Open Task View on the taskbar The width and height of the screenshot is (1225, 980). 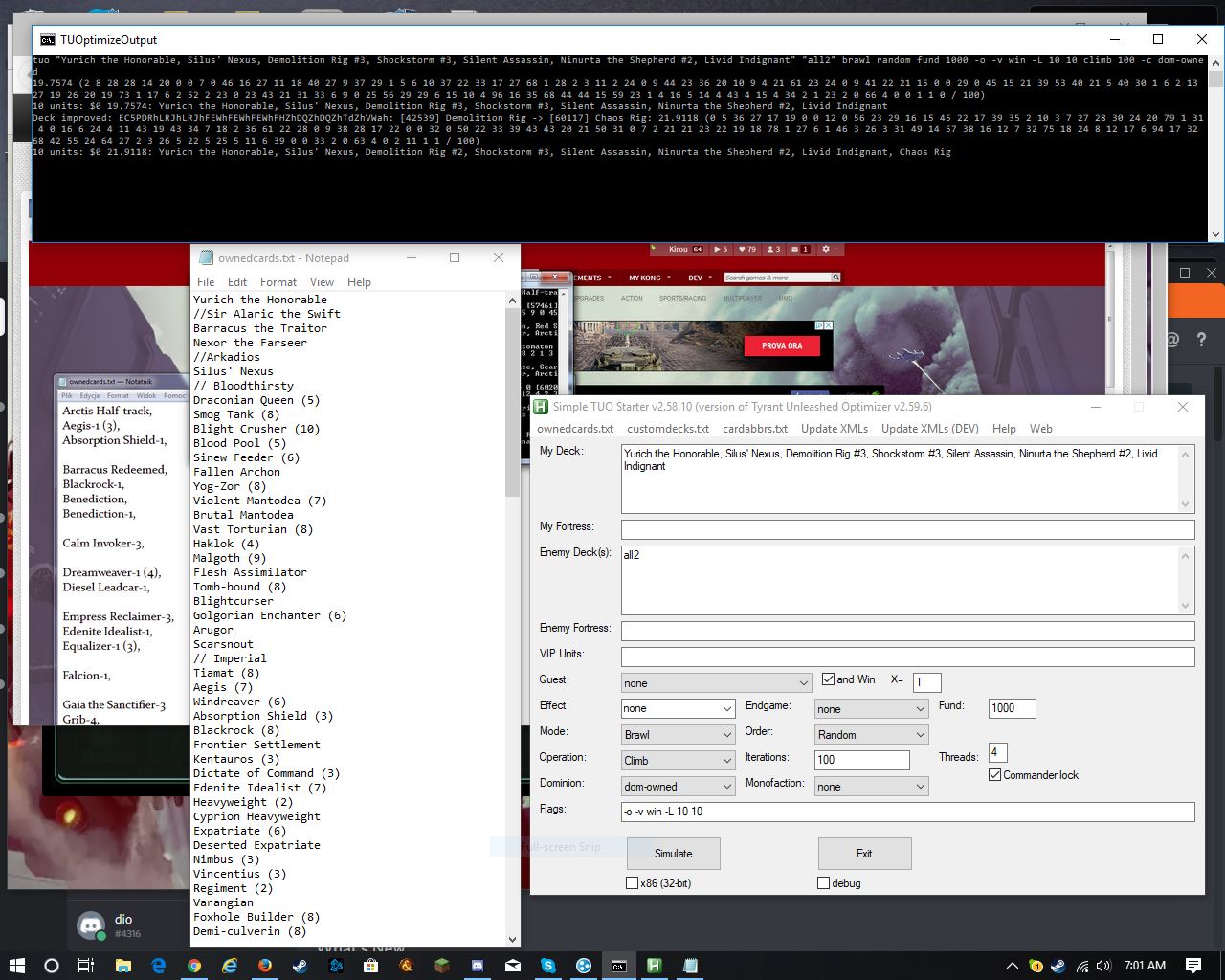pos(86,966)
